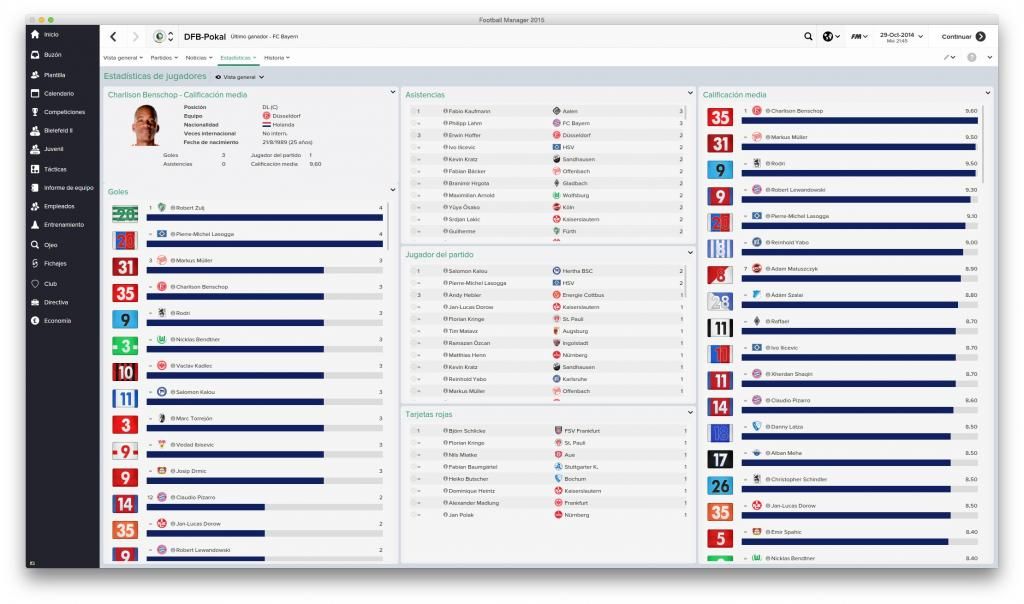Image resolution: width=1024 pixels, height=604 pixels.
Task: Open the Vista general view selector with eye icon
Action: tap(240, 77)
